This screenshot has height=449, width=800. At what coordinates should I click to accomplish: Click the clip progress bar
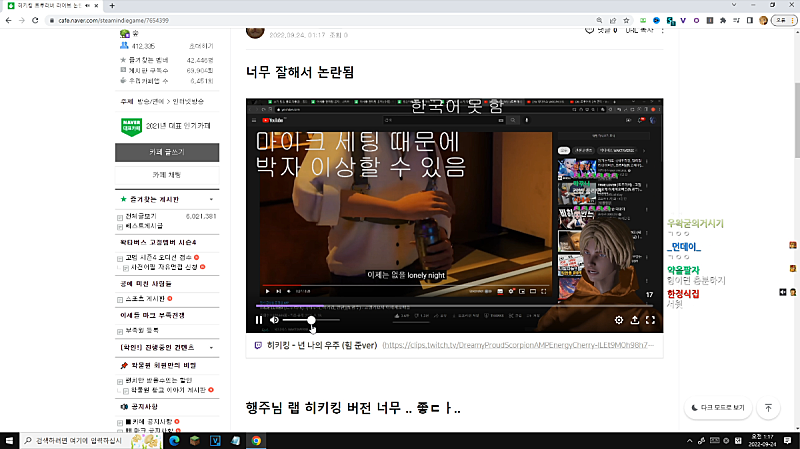click(454, 306)
